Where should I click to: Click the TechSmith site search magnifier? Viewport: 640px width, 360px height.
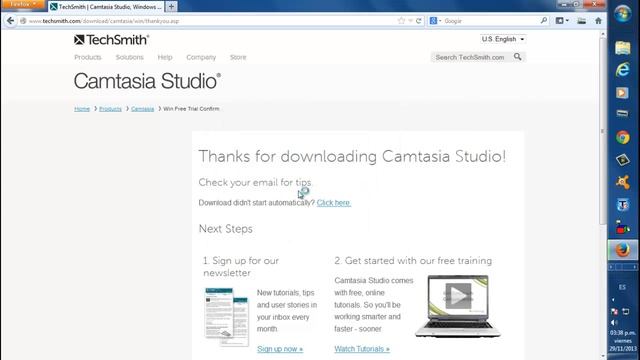tap(518, 57)
